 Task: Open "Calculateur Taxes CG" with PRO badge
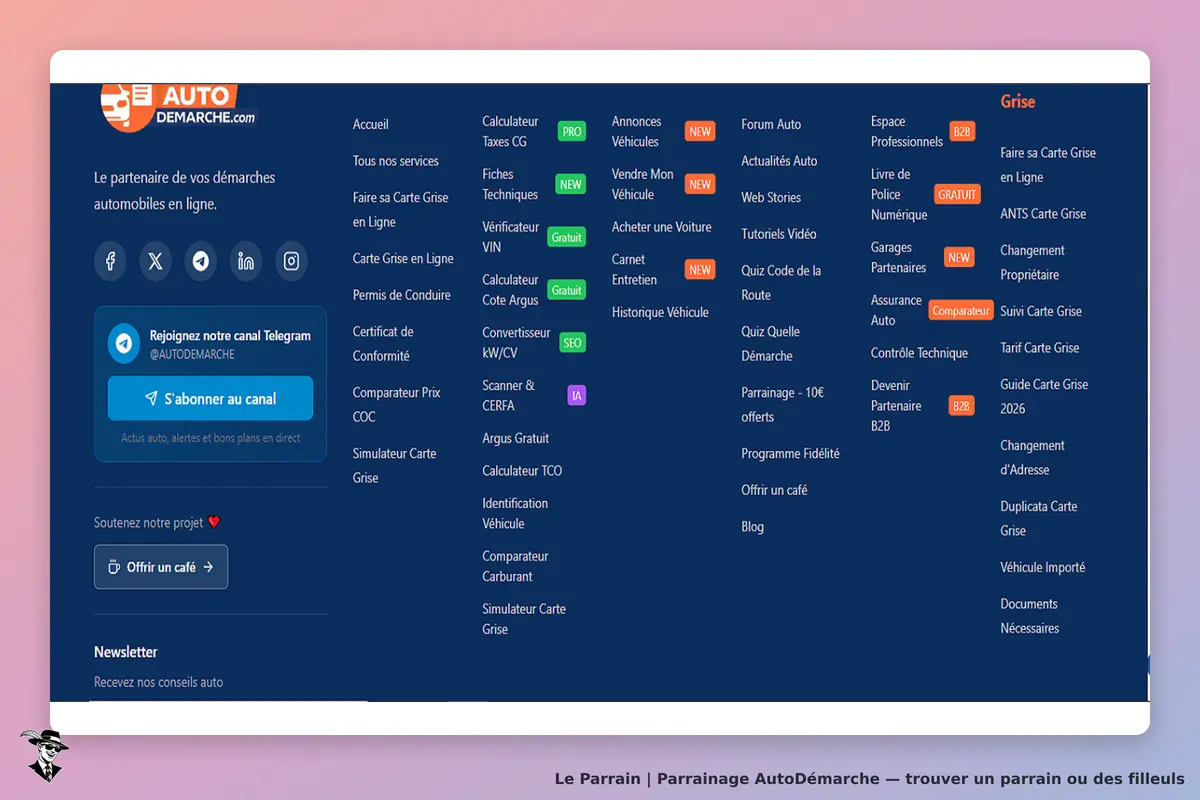(x=533, y=131)
